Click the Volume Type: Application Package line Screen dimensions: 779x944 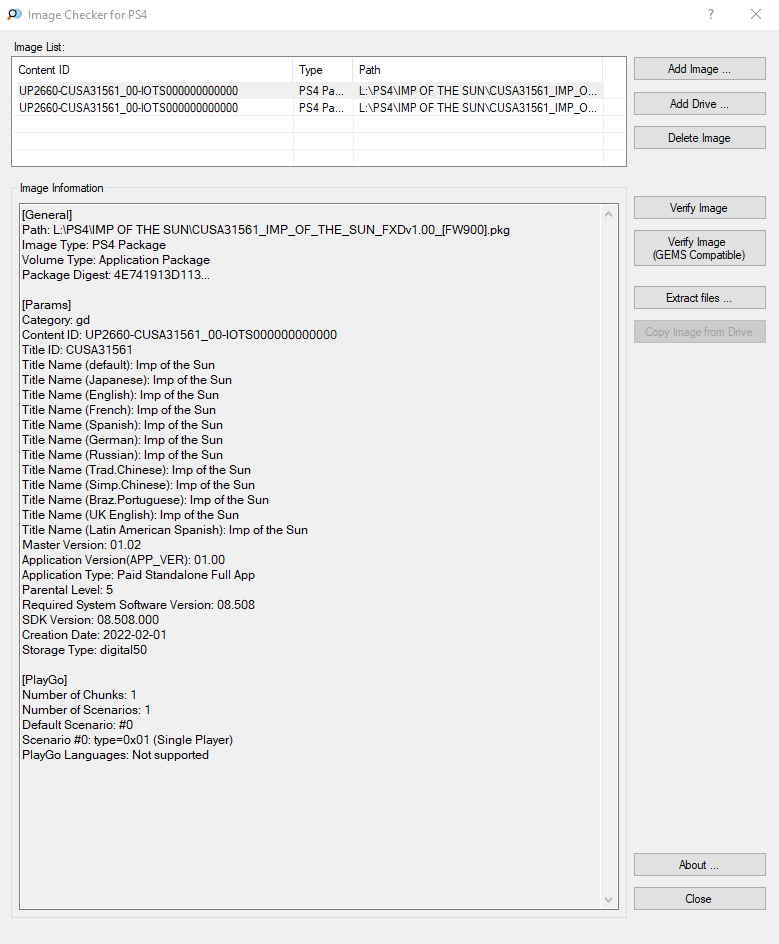pos(116,260)
